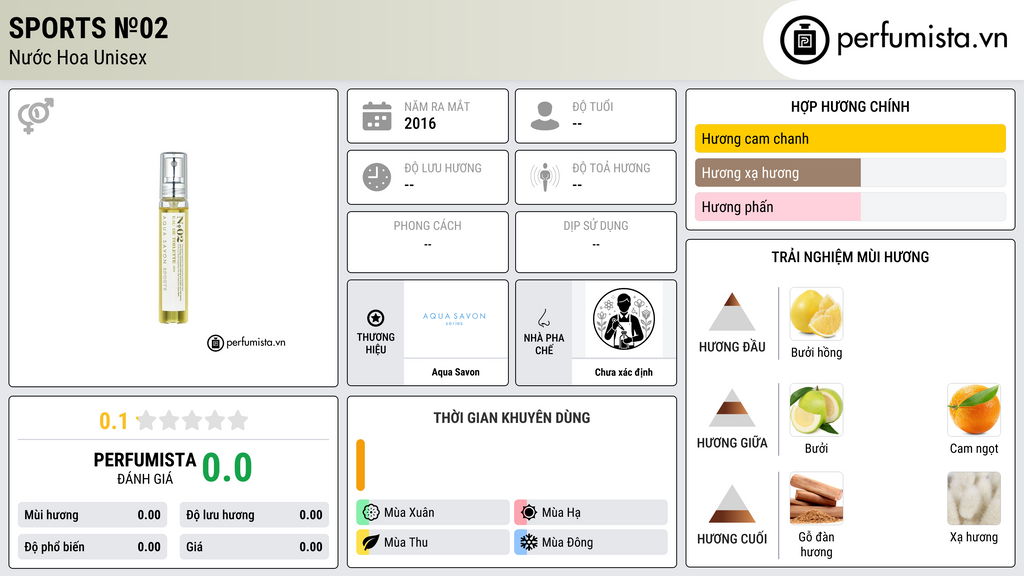
Task: Click the 0.1 user rating value
Action: (x=114, y=421)
